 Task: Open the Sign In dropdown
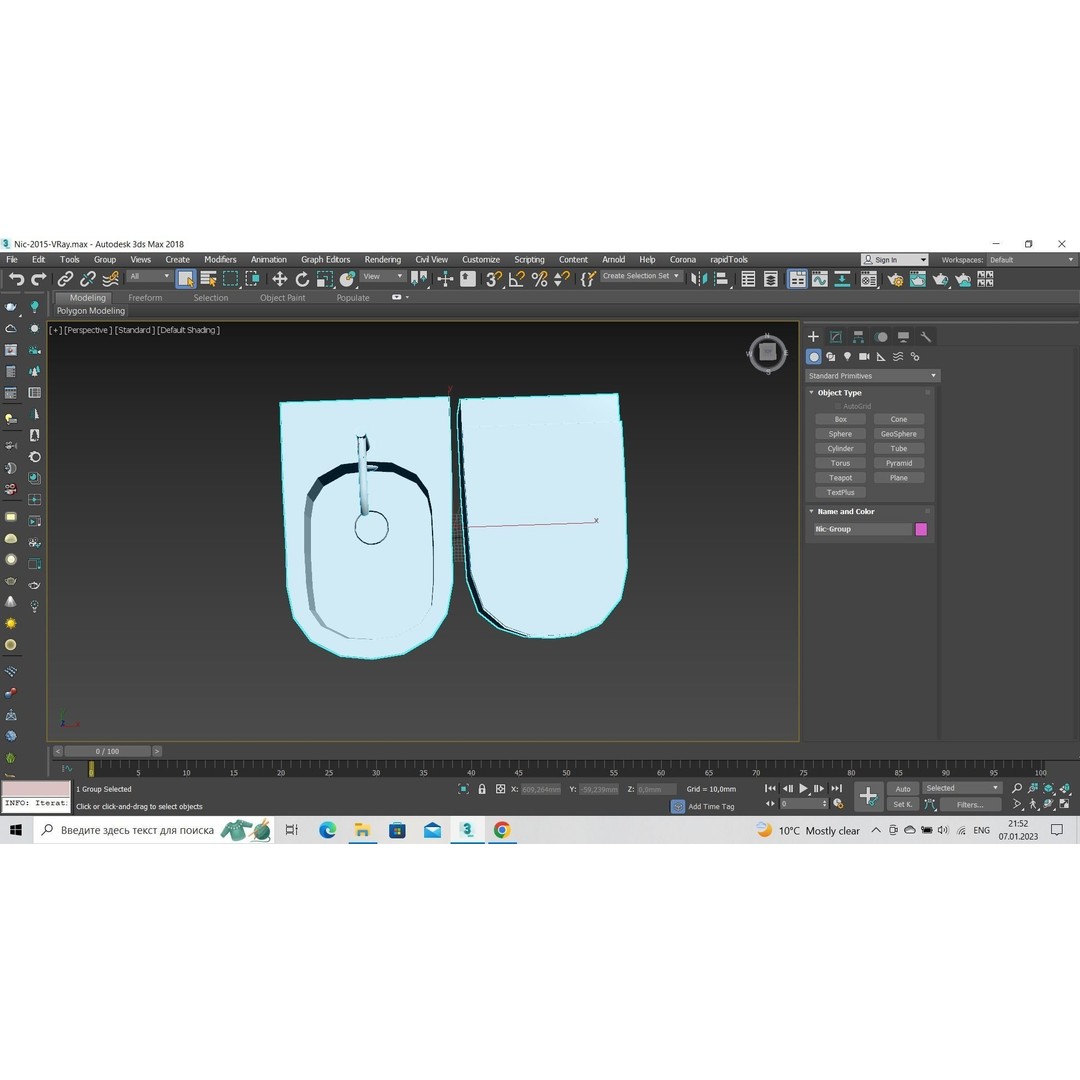(x=895, y=260)
